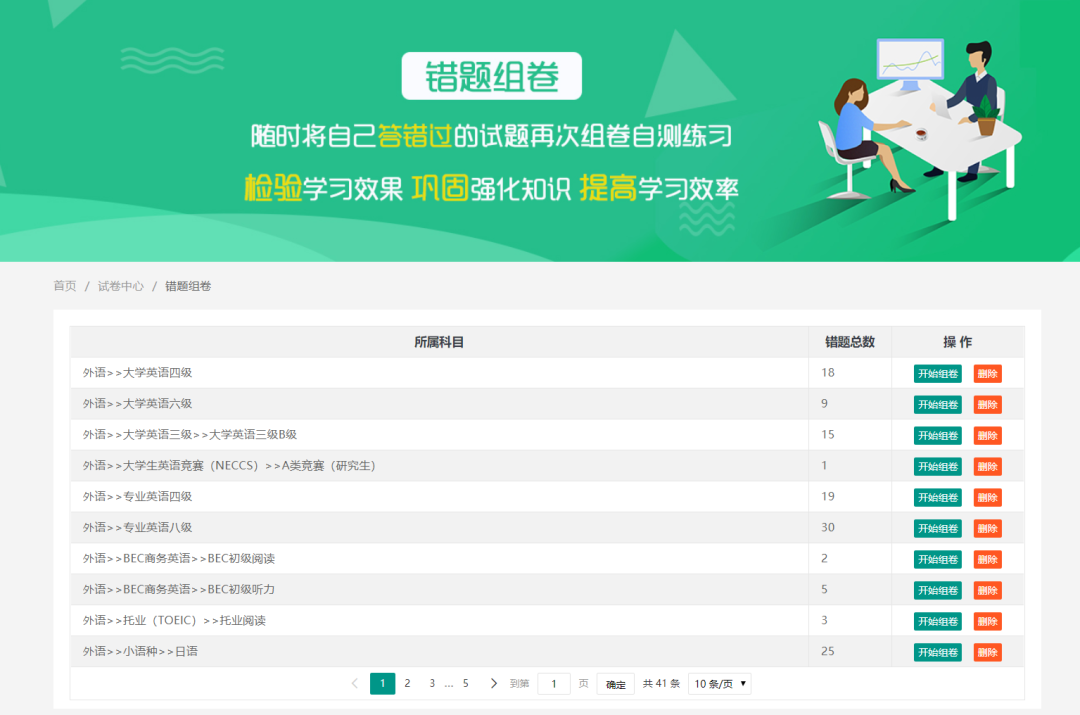Delete the 日语 wrong-question row

987,653
